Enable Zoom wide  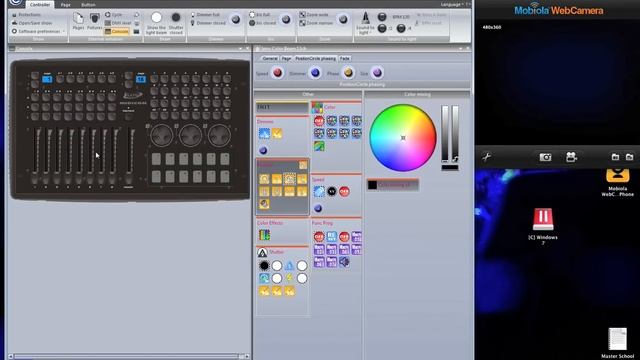(x=314, y=15)
